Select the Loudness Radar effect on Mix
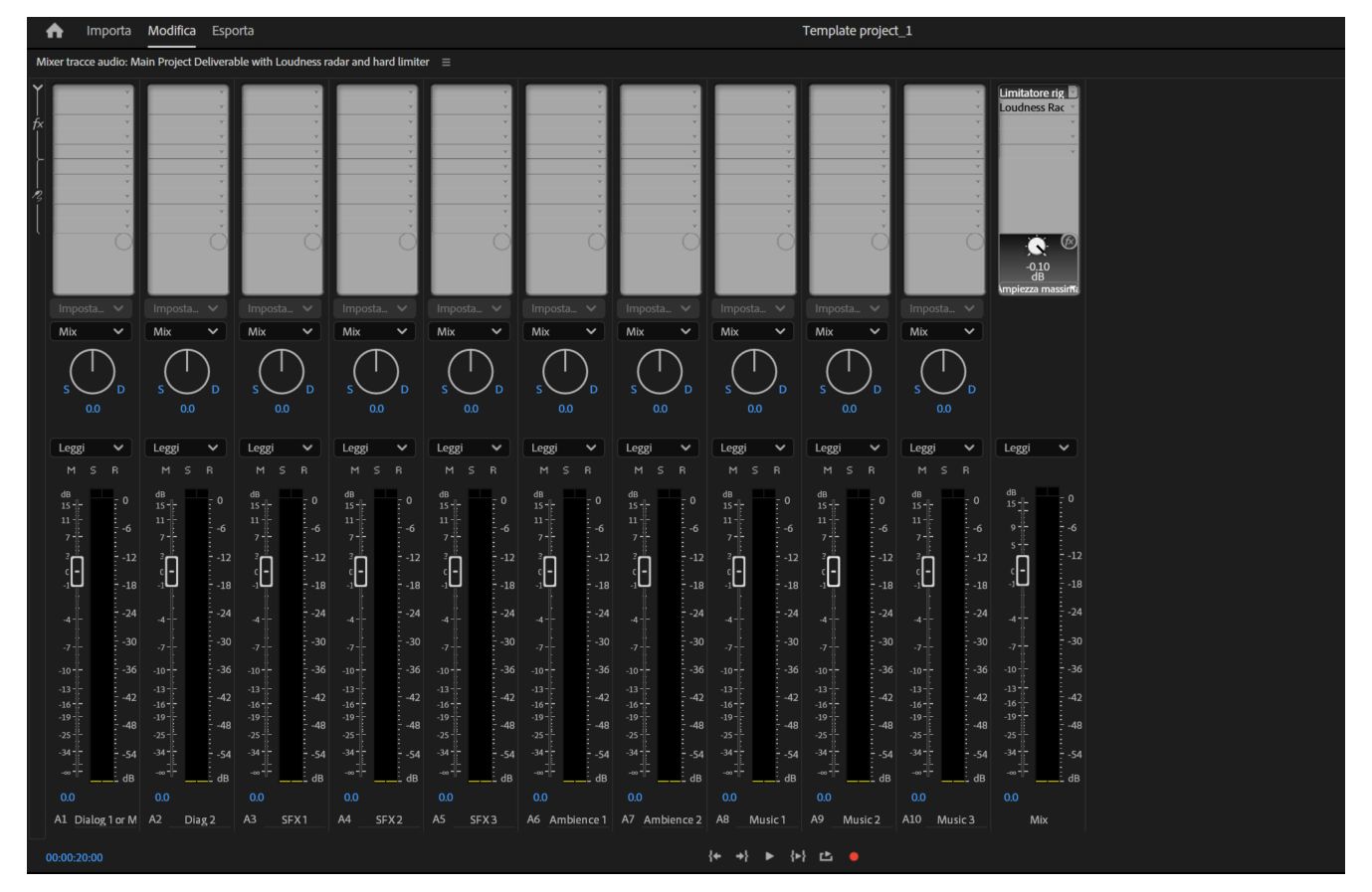Image resolution: width=1372 pixels, height=892 pixels. click(1032, 107)
